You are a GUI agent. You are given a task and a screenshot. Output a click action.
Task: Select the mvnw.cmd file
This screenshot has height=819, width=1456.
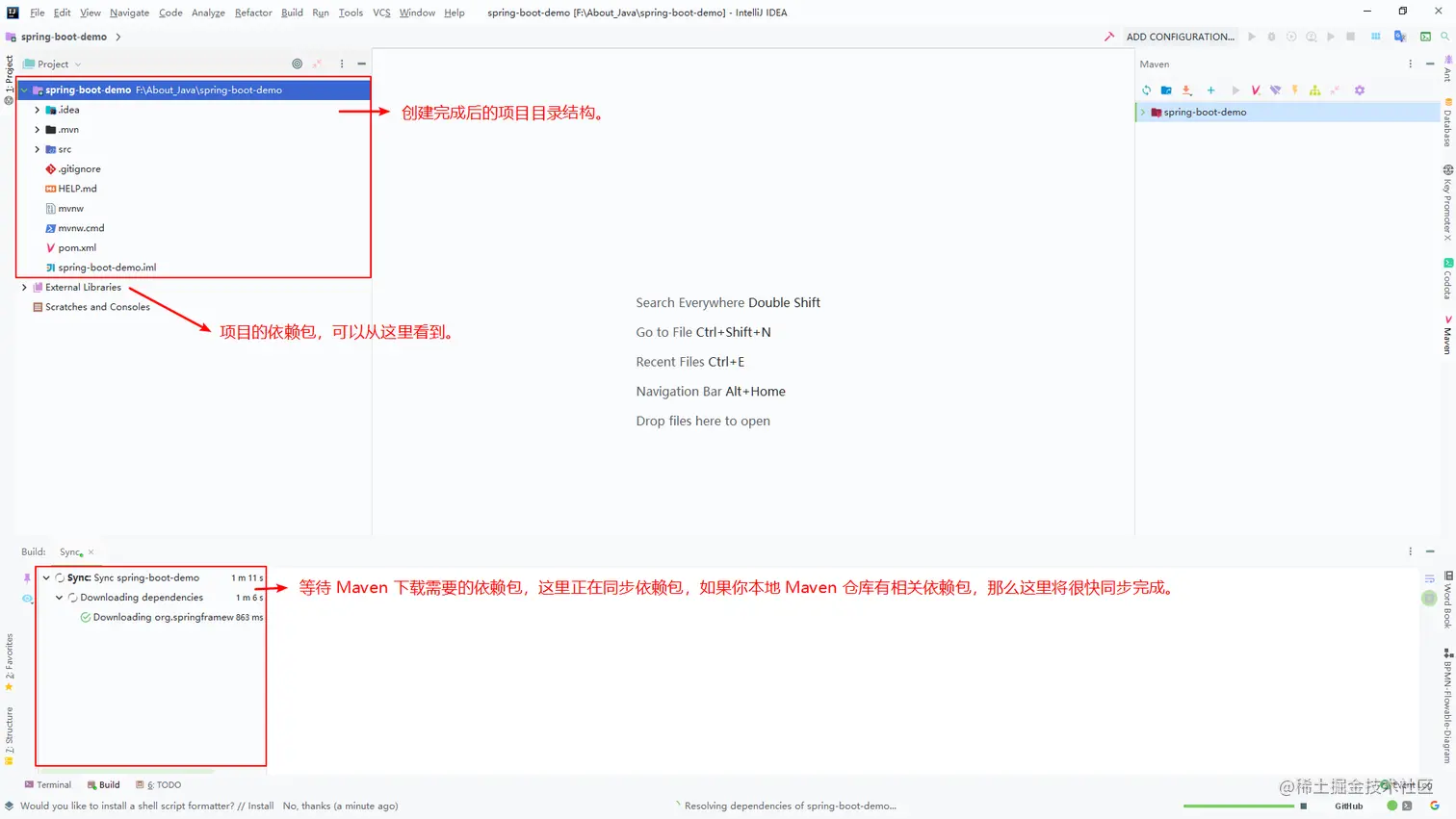(75, 228)
